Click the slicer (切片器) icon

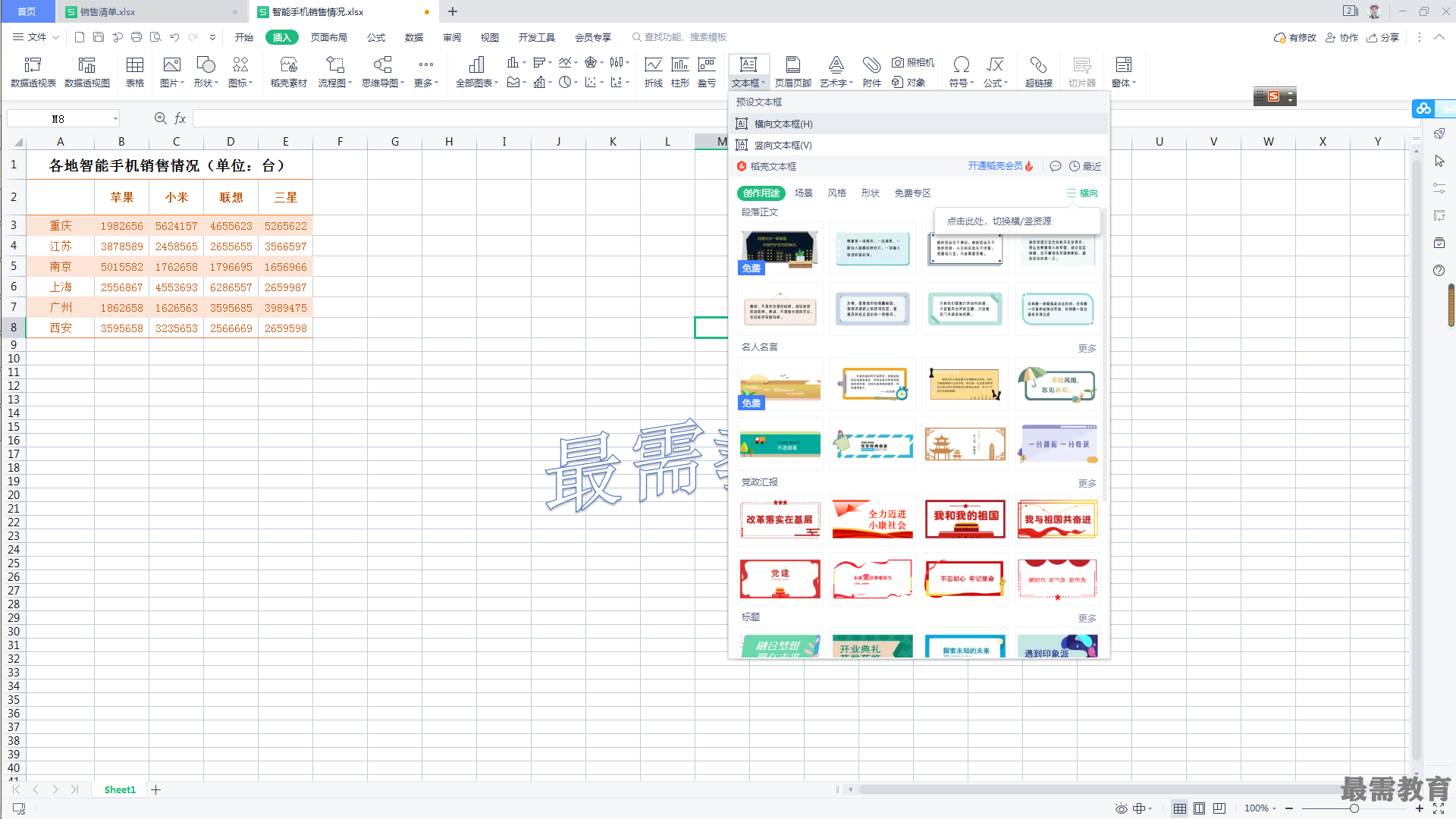click(1082, 72)
